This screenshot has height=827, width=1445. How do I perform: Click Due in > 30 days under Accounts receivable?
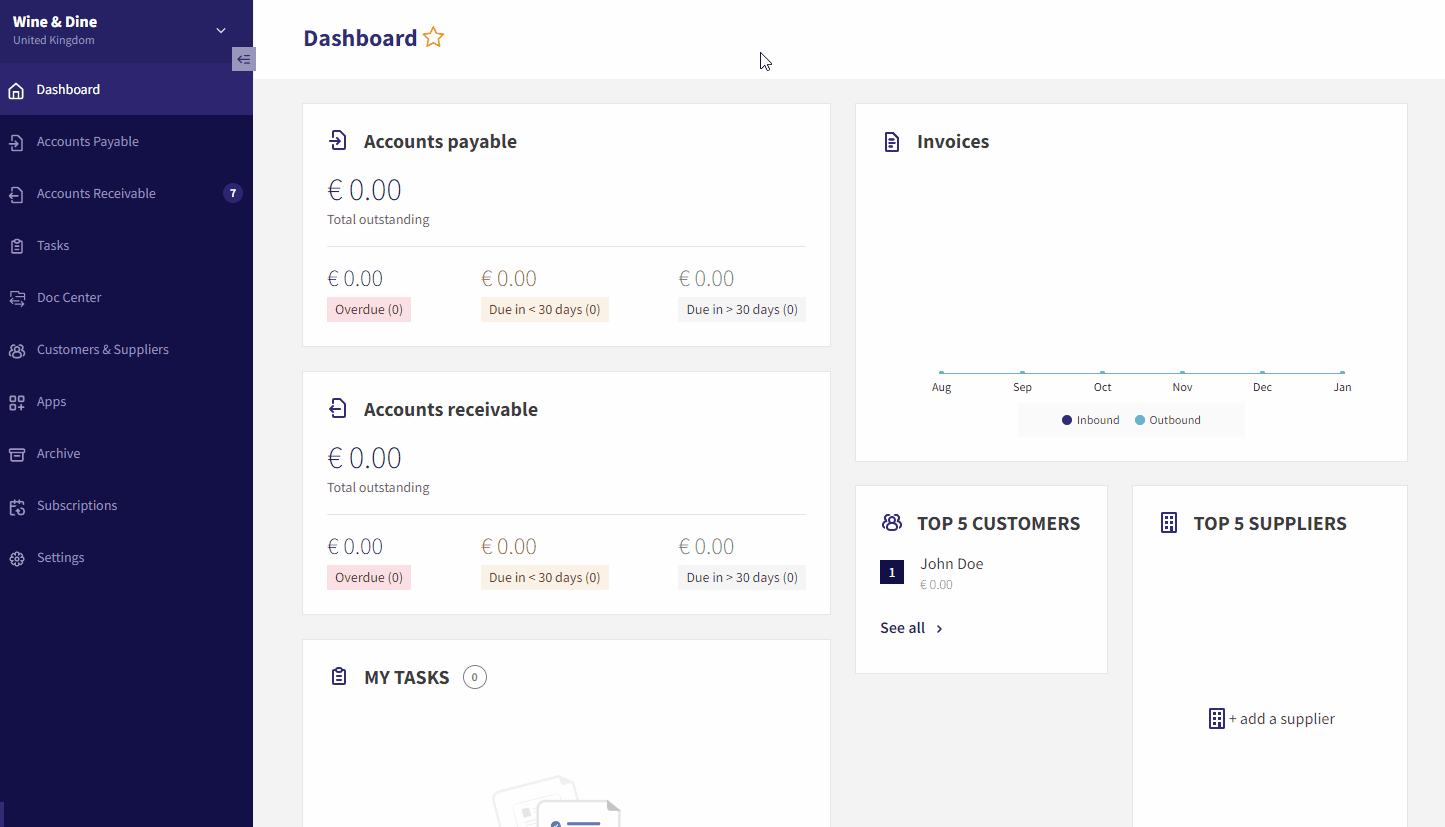tap(742, 578)
